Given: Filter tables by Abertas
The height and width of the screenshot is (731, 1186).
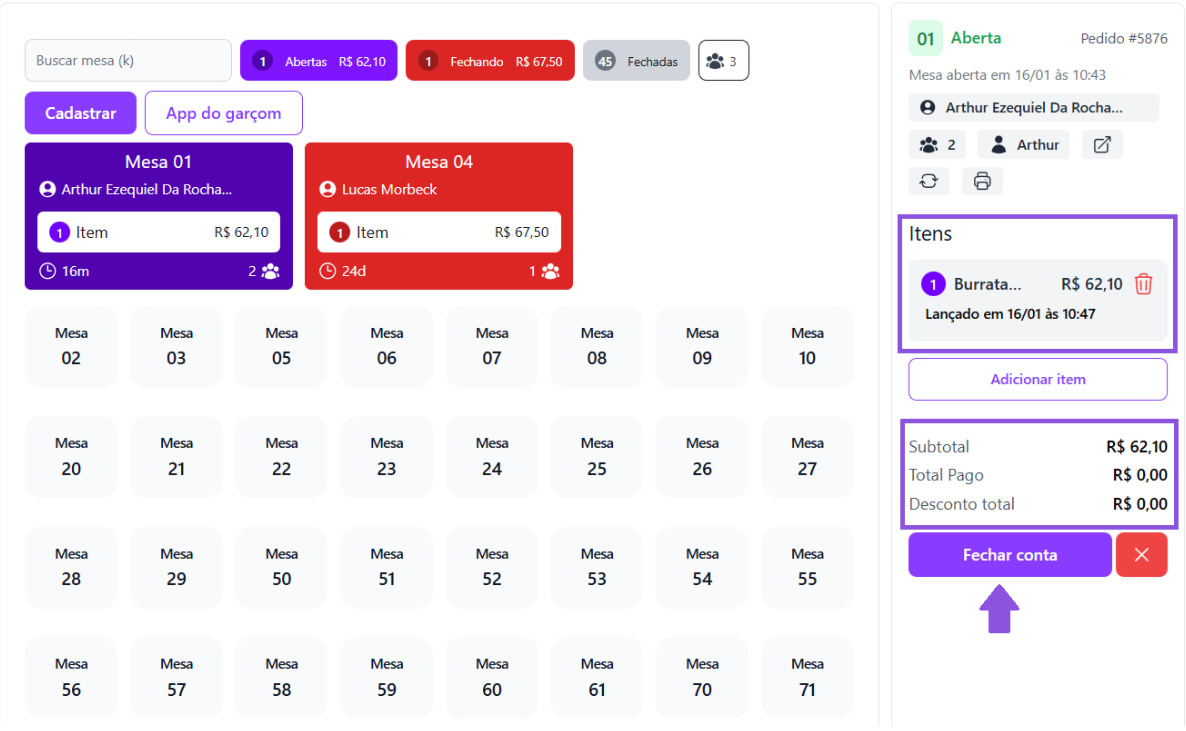Looking at the screenshot, I should tap(319, 61).
